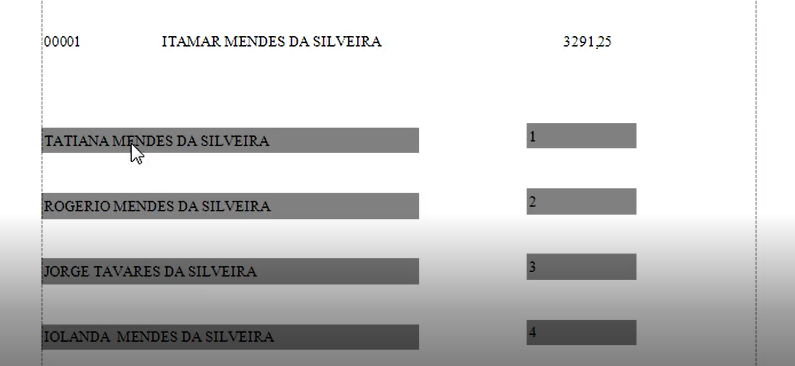Click the value 3291,25

[587, 42]
